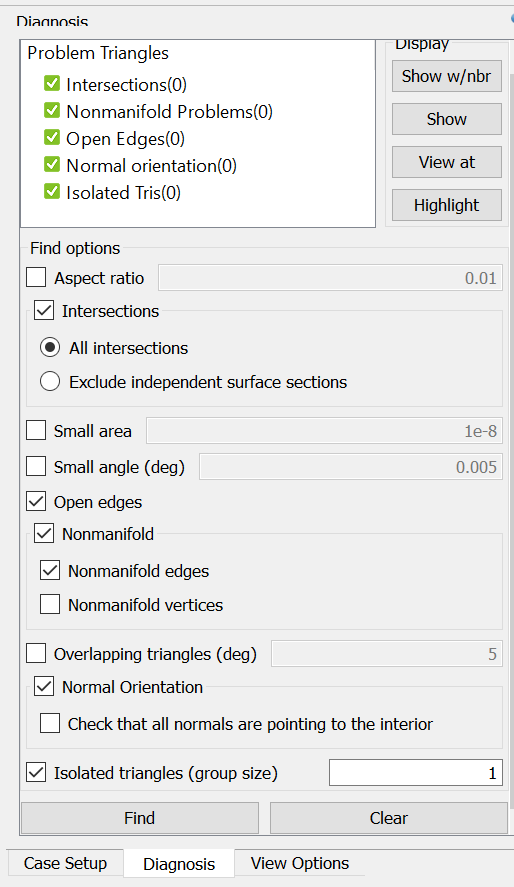Viewport: 514px width, 887px height.
Task: Toggle Normal orientation(0) list checkbox
Action: point(52,165)
